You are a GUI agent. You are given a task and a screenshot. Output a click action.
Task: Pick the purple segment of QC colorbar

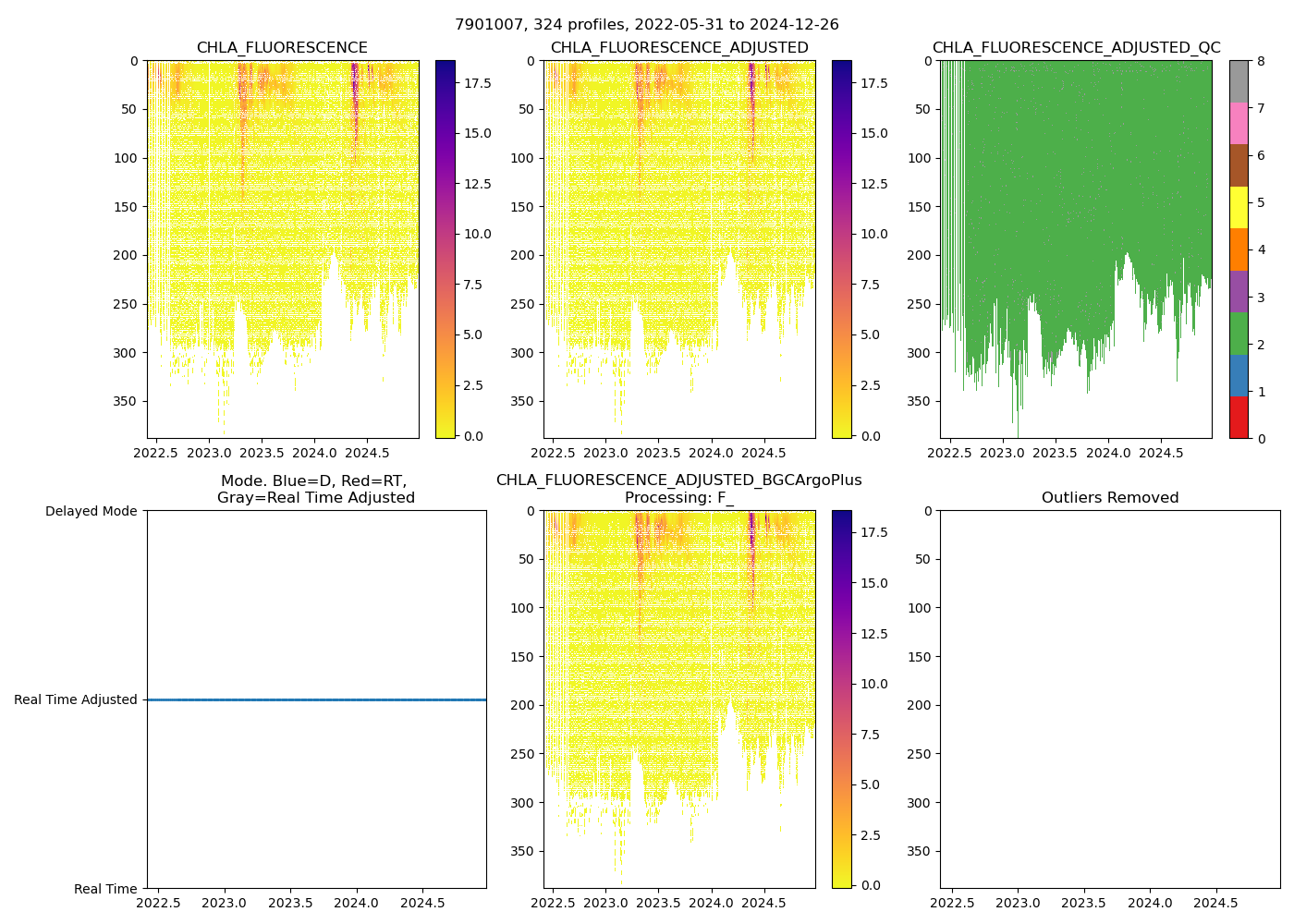(1239, 291)
